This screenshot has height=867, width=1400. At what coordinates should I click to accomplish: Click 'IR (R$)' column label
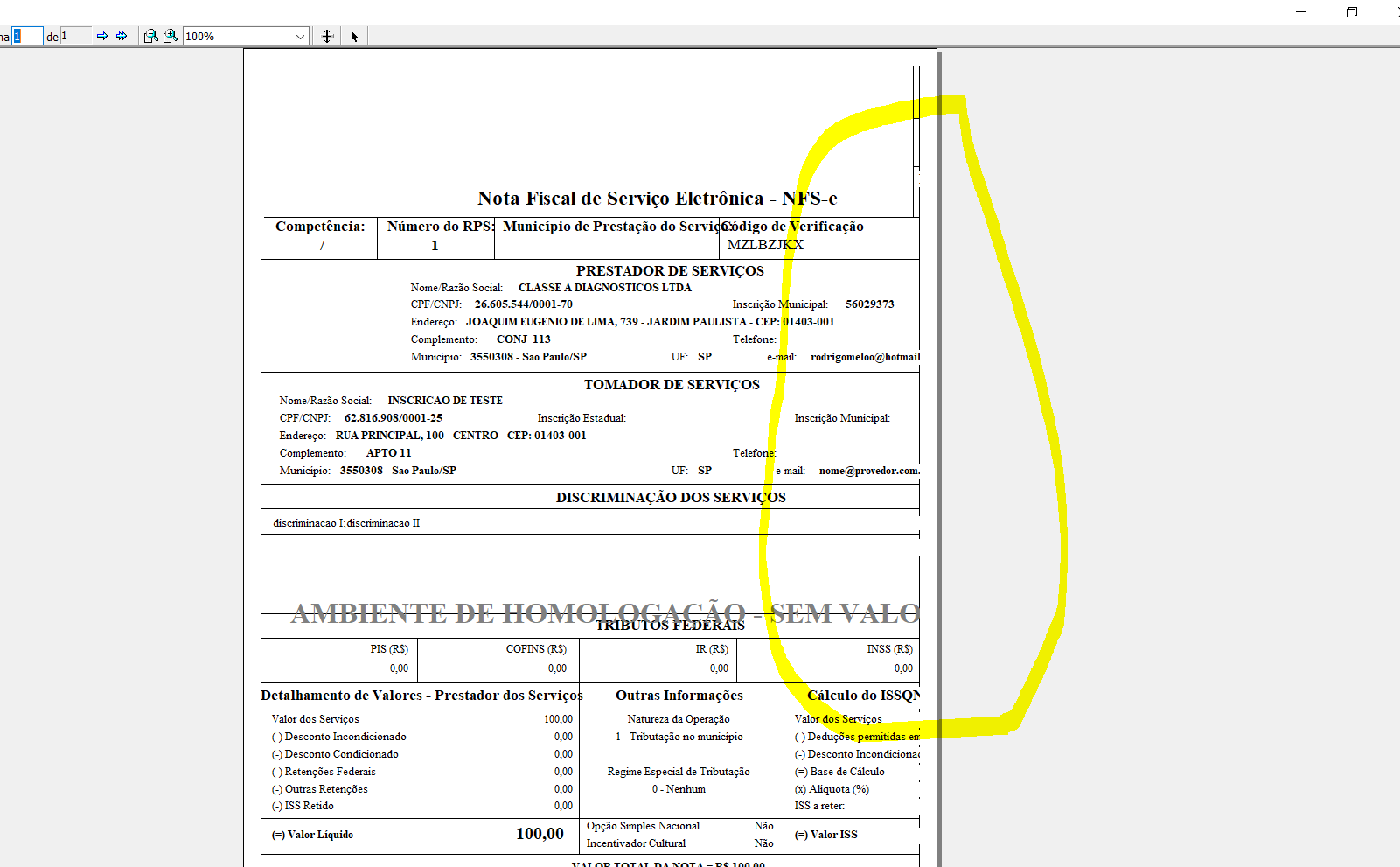pos(712,649)
